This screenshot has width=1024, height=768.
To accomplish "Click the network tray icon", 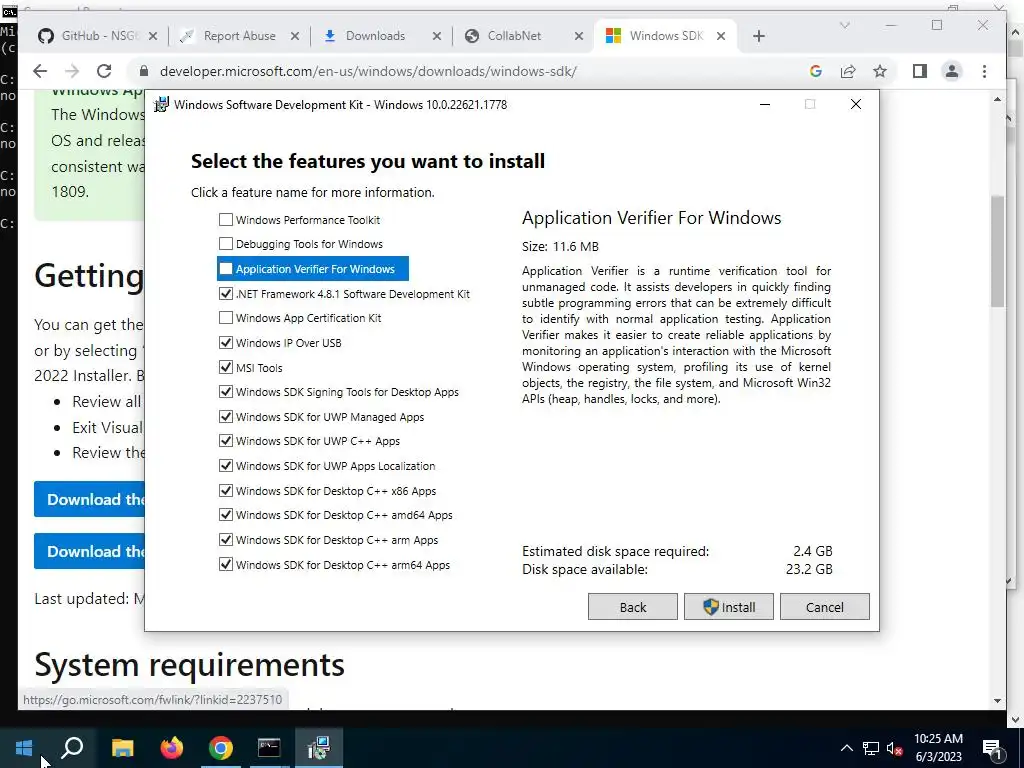I will (x=871, y=748).
